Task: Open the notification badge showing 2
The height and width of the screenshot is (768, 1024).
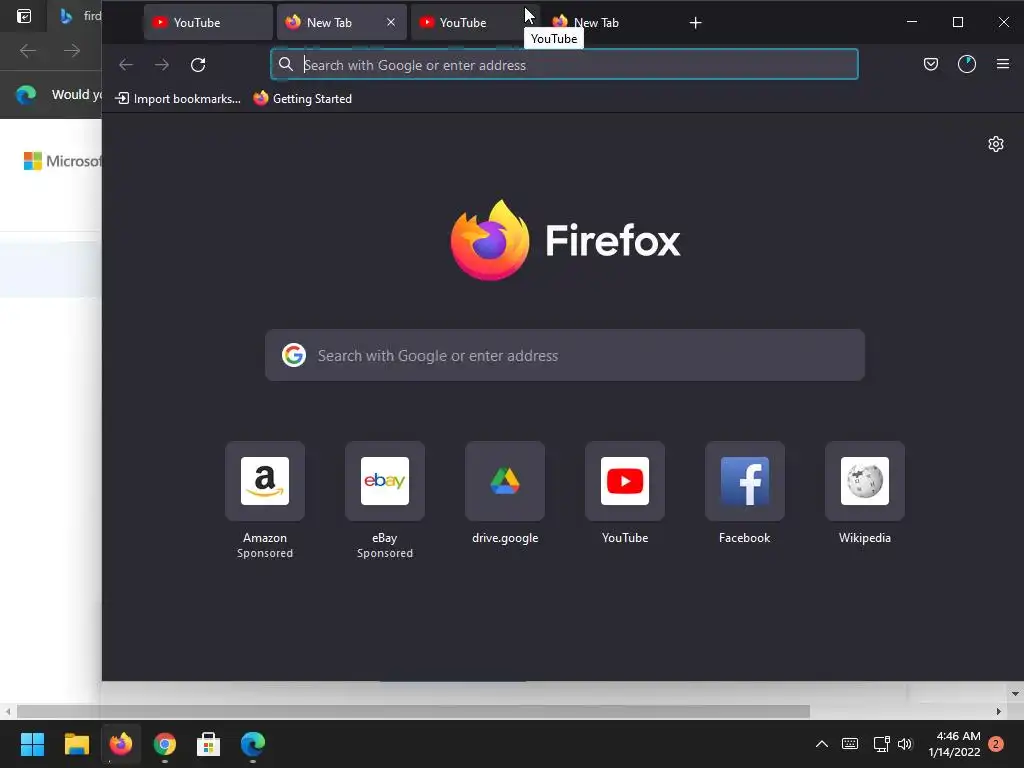Action: point(996,744)
